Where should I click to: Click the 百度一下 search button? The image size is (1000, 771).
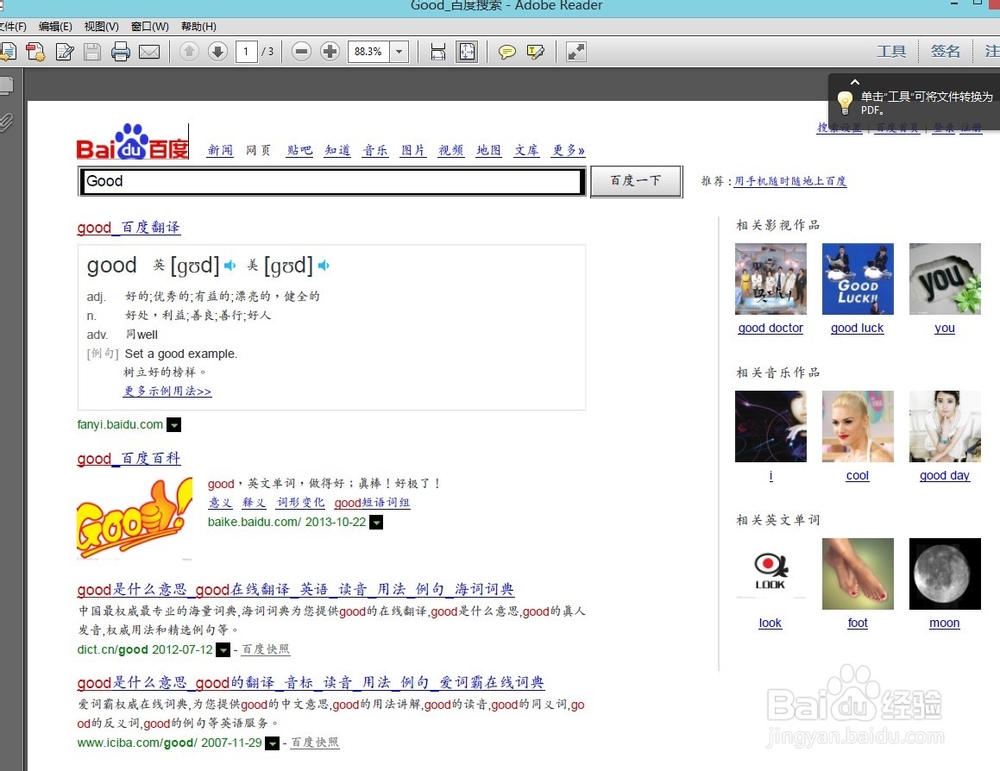click(636, 181)
